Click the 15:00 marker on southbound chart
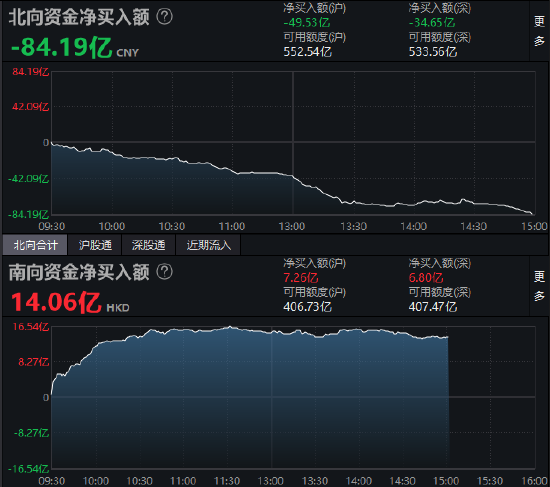This screenshot has height=487, width=550. click(446, 481)
